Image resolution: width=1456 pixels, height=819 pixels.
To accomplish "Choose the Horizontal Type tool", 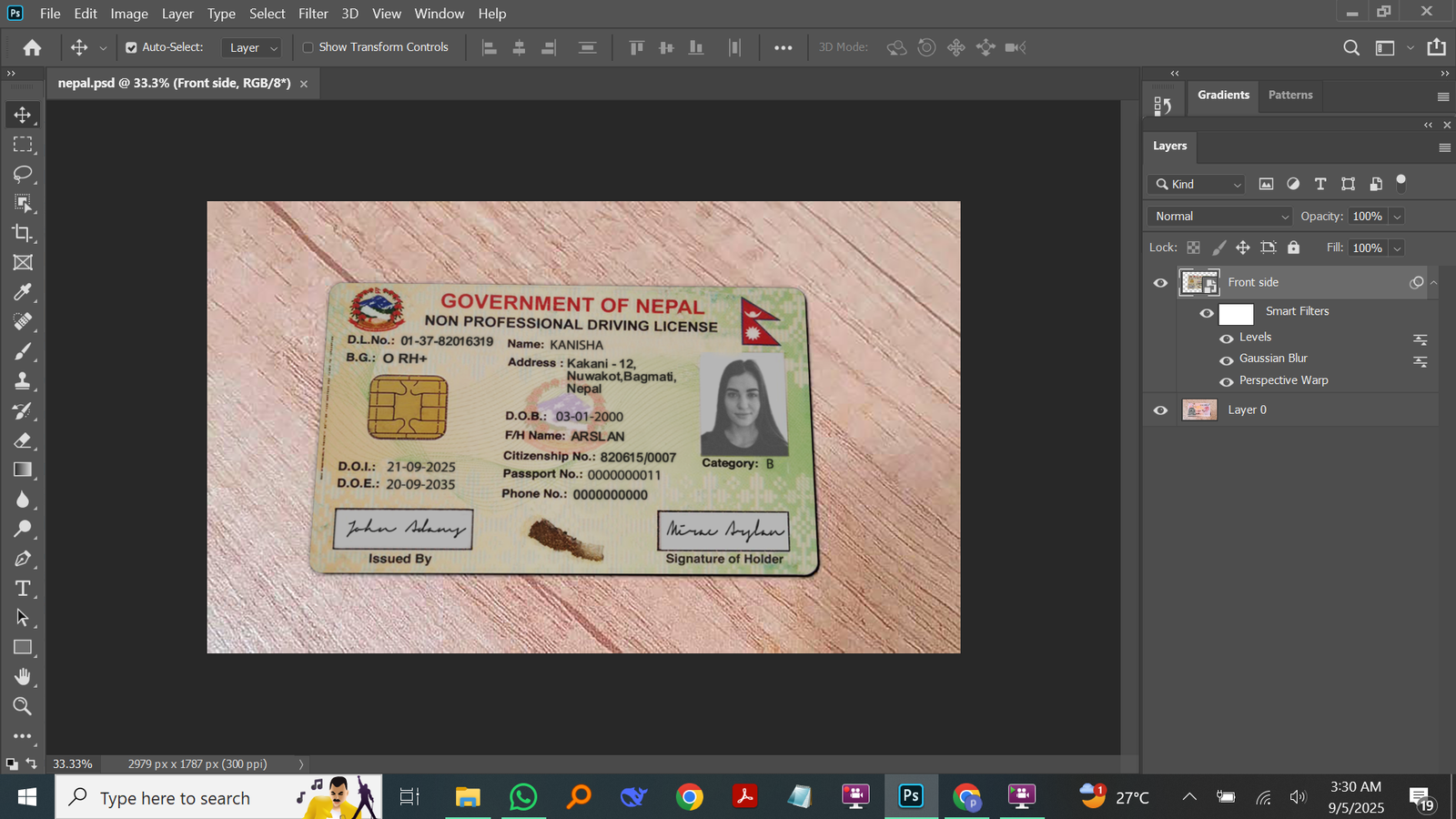I will [x=23, y=588].
